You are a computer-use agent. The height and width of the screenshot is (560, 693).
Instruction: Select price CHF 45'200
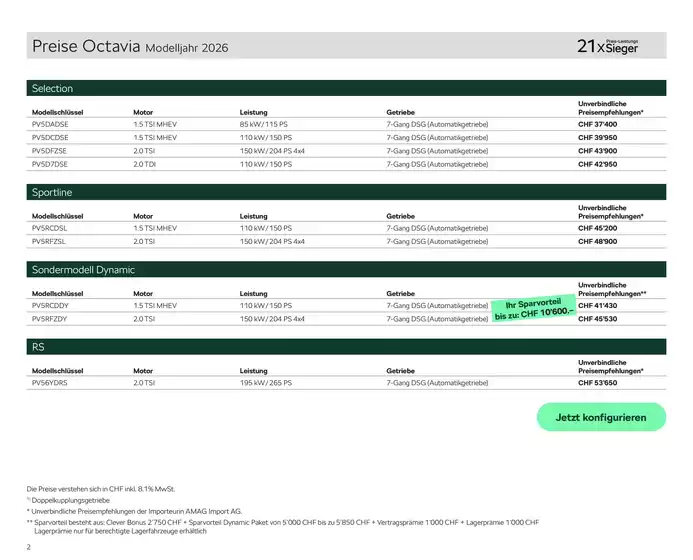coord(598,228)
